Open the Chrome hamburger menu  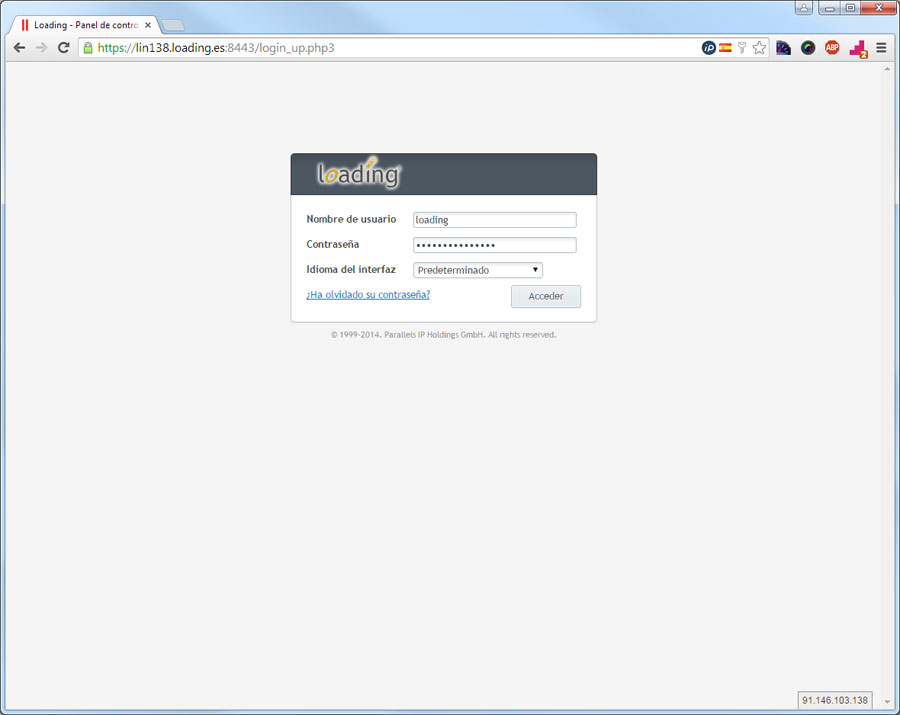tap(882, 48)
